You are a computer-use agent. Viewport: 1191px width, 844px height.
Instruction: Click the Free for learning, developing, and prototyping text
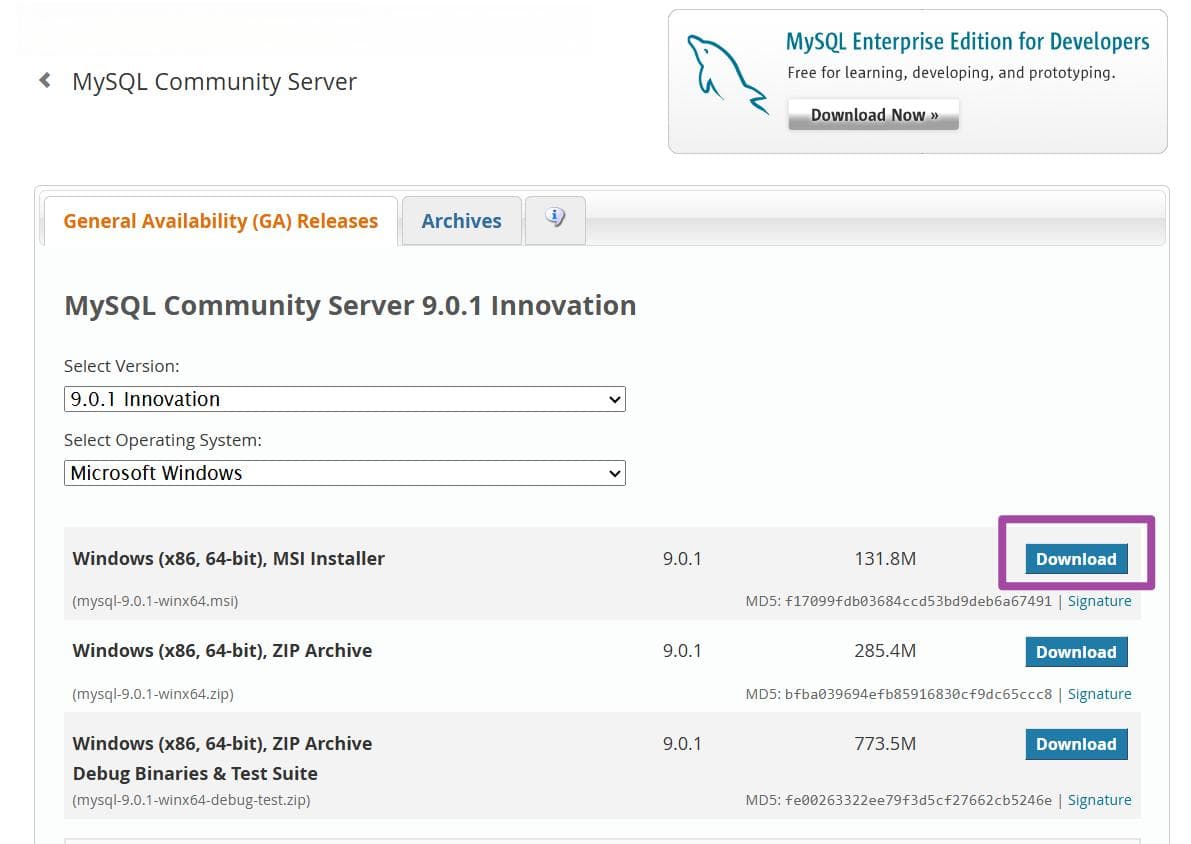(x=951, y=73)
